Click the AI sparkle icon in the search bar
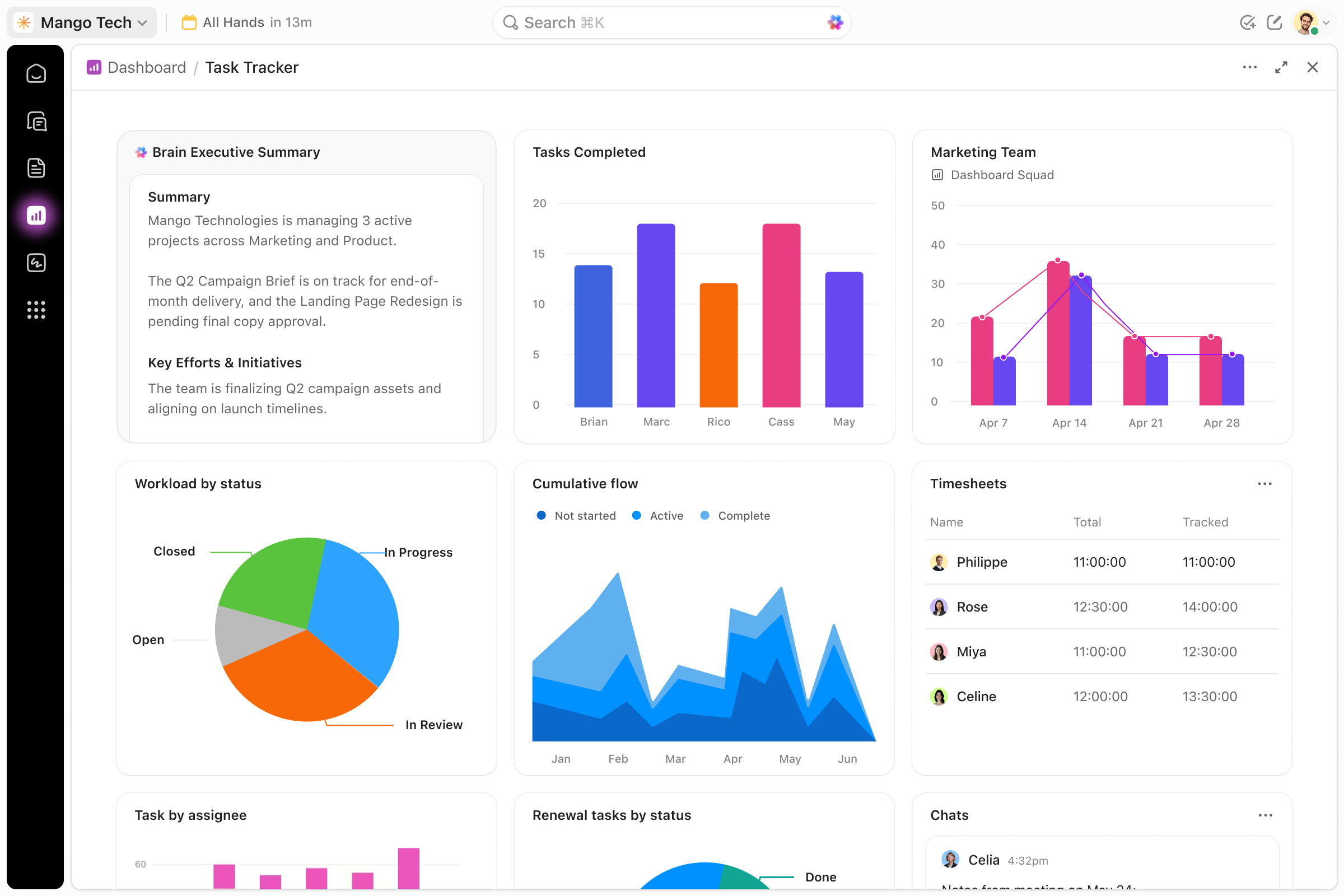The height and width of the screenshot is (896, 1344). point(834,22)
